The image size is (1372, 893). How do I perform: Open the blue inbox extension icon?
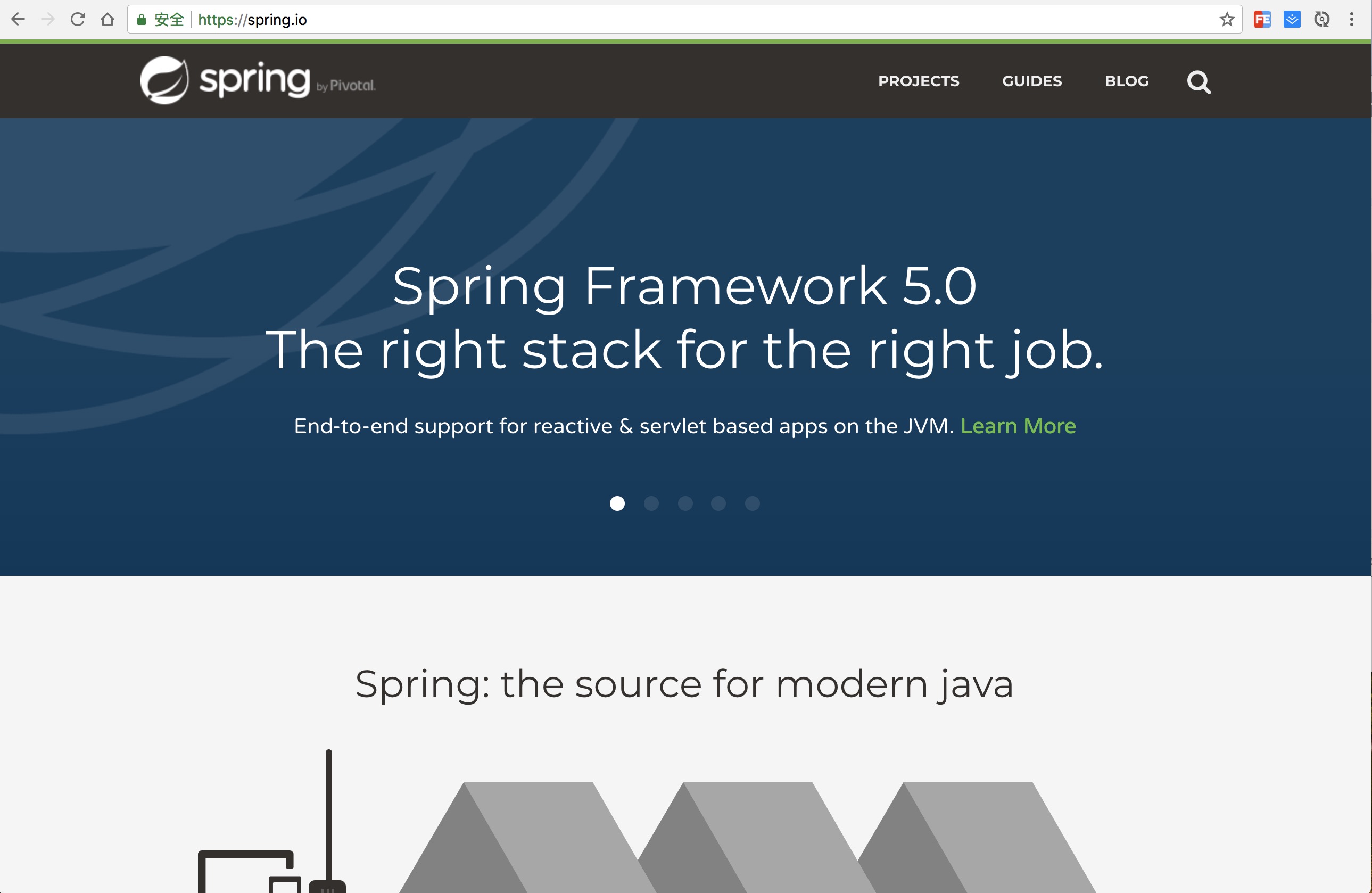1292,20
